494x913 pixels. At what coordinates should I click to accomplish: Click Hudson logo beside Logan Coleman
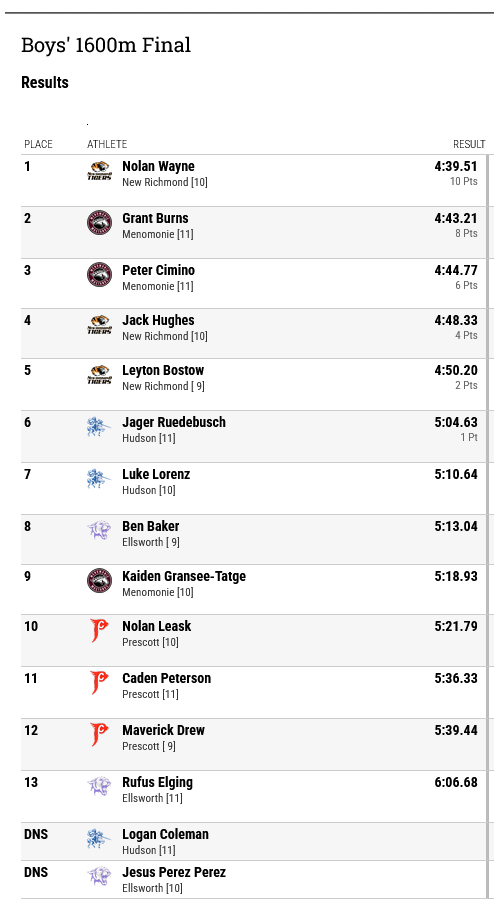pos(99,839)
